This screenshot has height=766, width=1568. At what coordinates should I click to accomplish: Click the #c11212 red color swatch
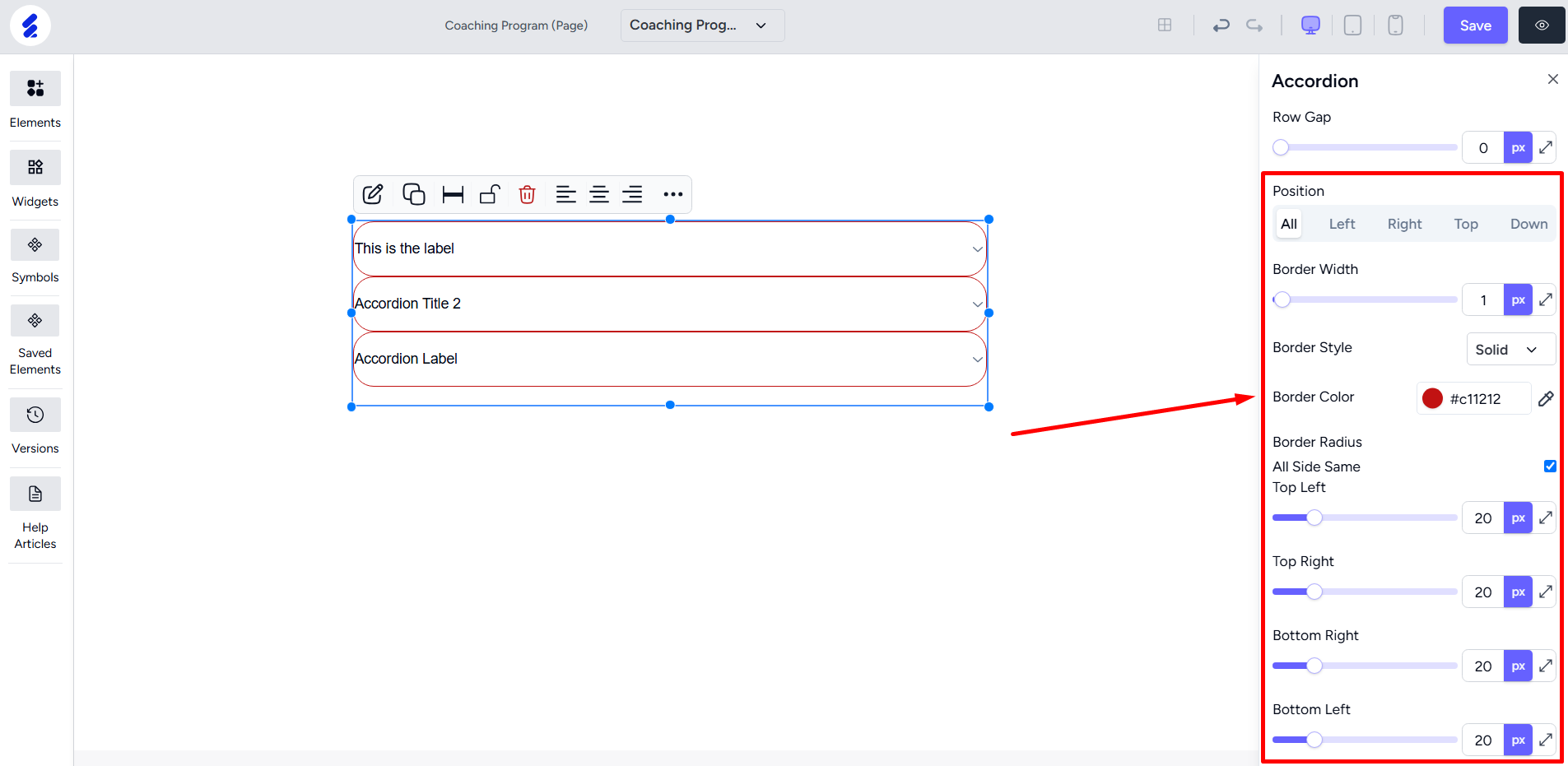(x=1432, y=398)
